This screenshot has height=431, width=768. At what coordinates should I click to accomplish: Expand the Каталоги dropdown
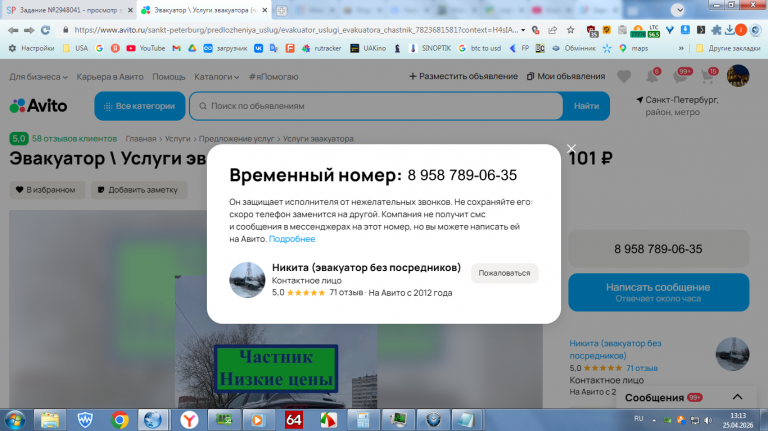[216, 77]
